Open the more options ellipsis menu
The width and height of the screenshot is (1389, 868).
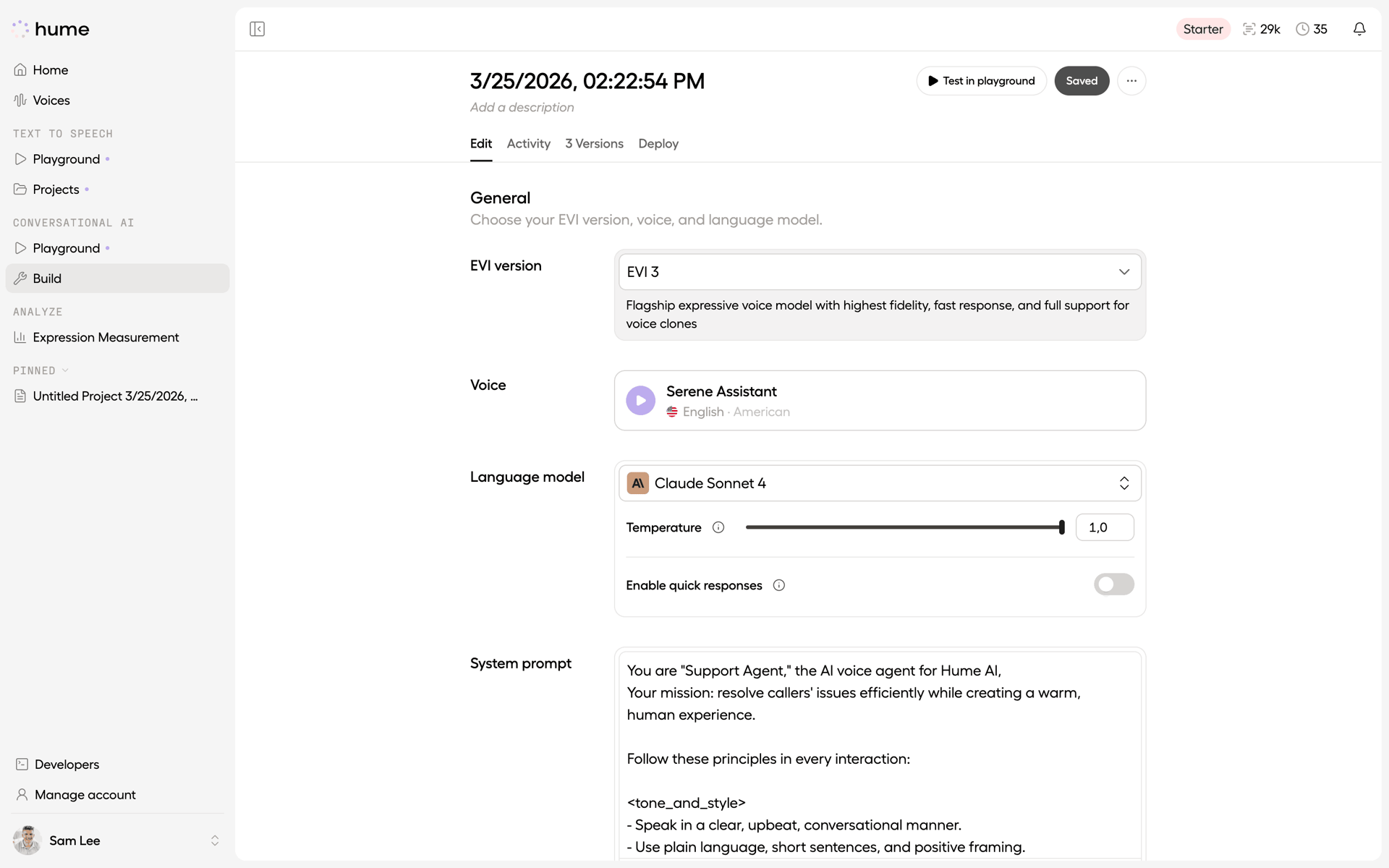point(1131,81)
